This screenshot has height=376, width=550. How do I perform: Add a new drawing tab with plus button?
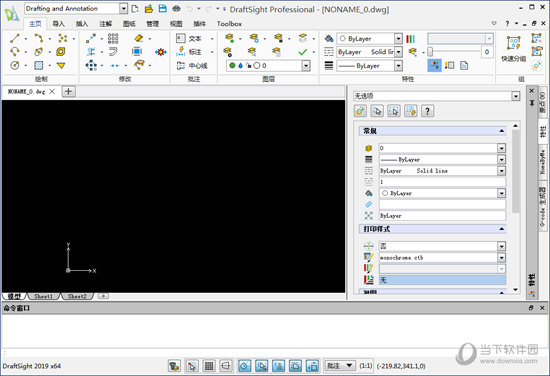68,92
